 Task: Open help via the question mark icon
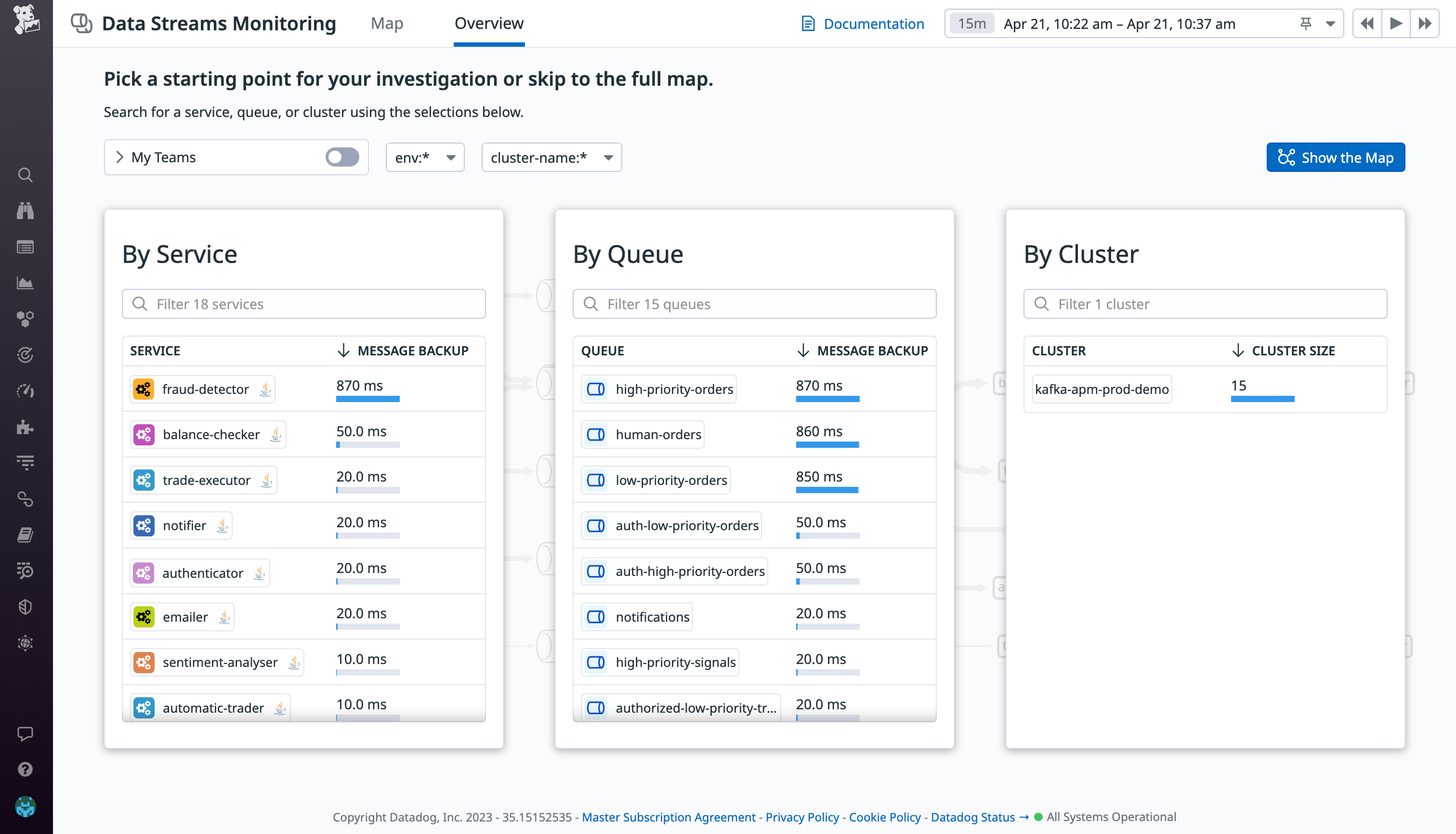(x=25, y=769)
